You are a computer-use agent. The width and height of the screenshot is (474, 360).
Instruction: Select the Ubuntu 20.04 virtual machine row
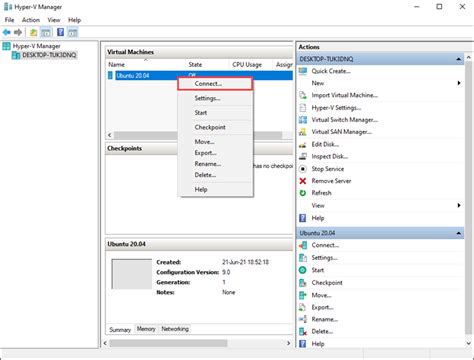point(199,76)
